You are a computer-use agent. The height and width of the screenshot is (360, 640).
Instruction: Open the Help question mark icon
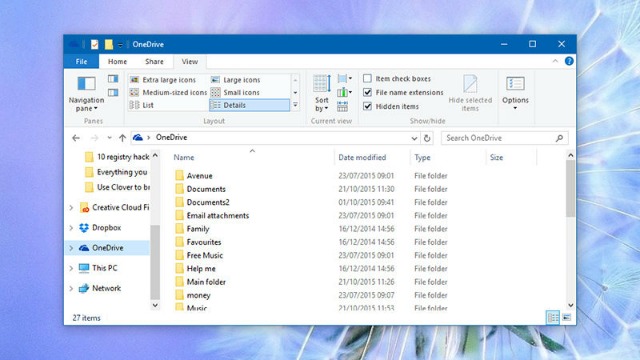click(569, 61)
